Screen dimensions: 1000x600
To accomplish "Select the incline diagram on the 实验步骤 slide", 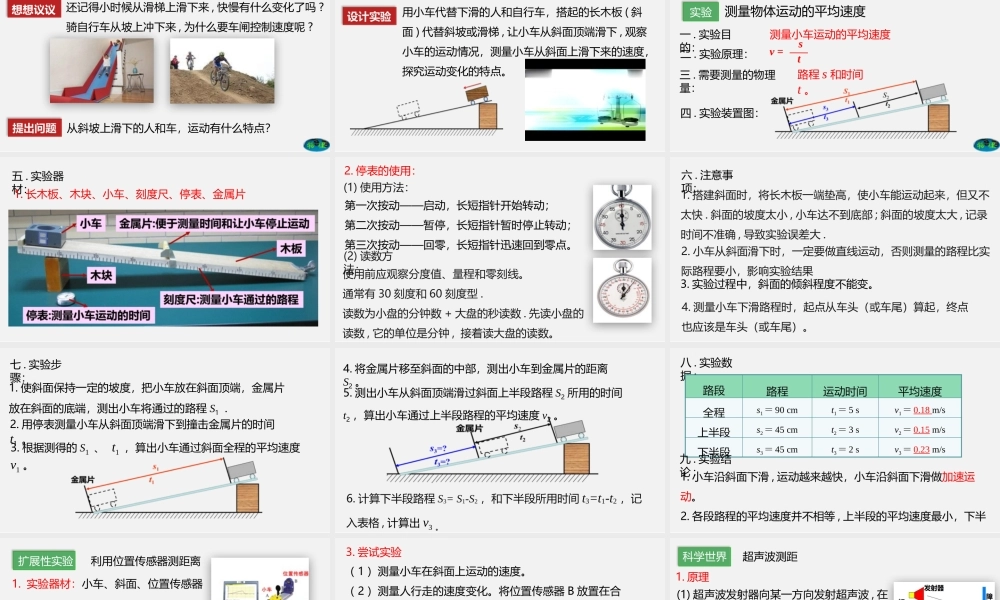I will 167,490.
